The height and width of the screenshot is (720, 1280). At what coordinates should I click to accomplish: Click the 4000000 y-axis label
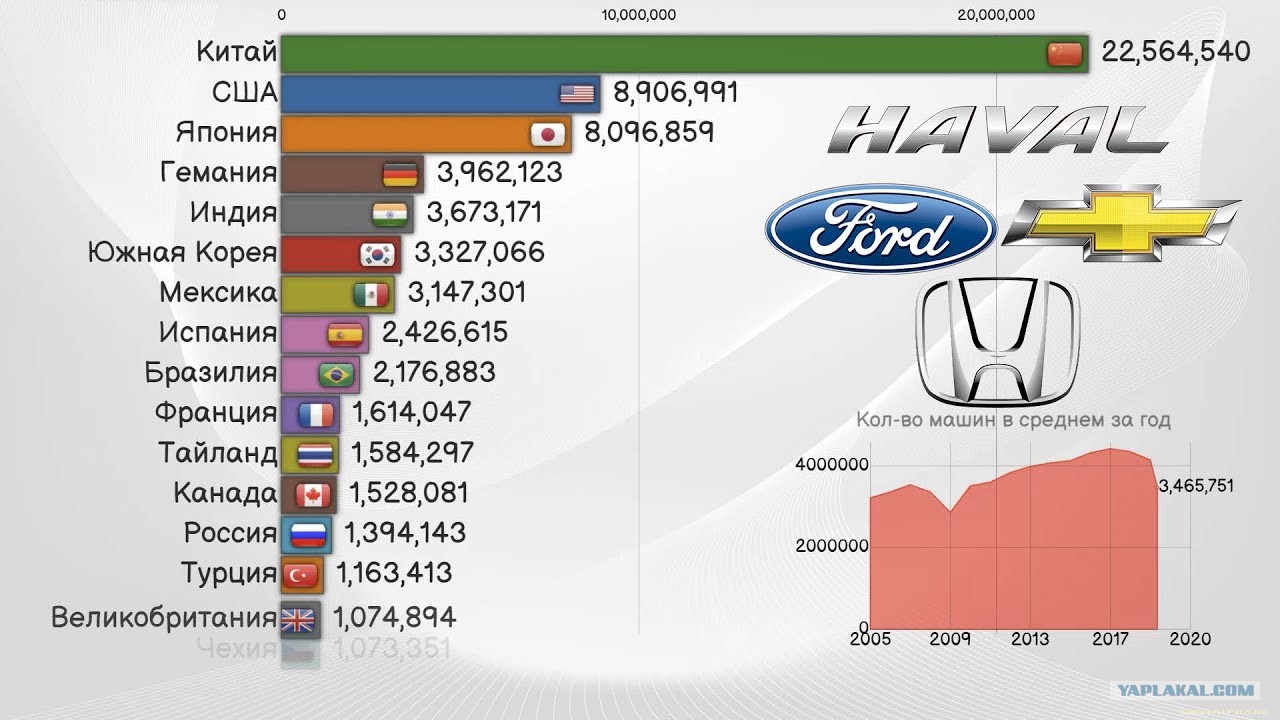point(832,465)
